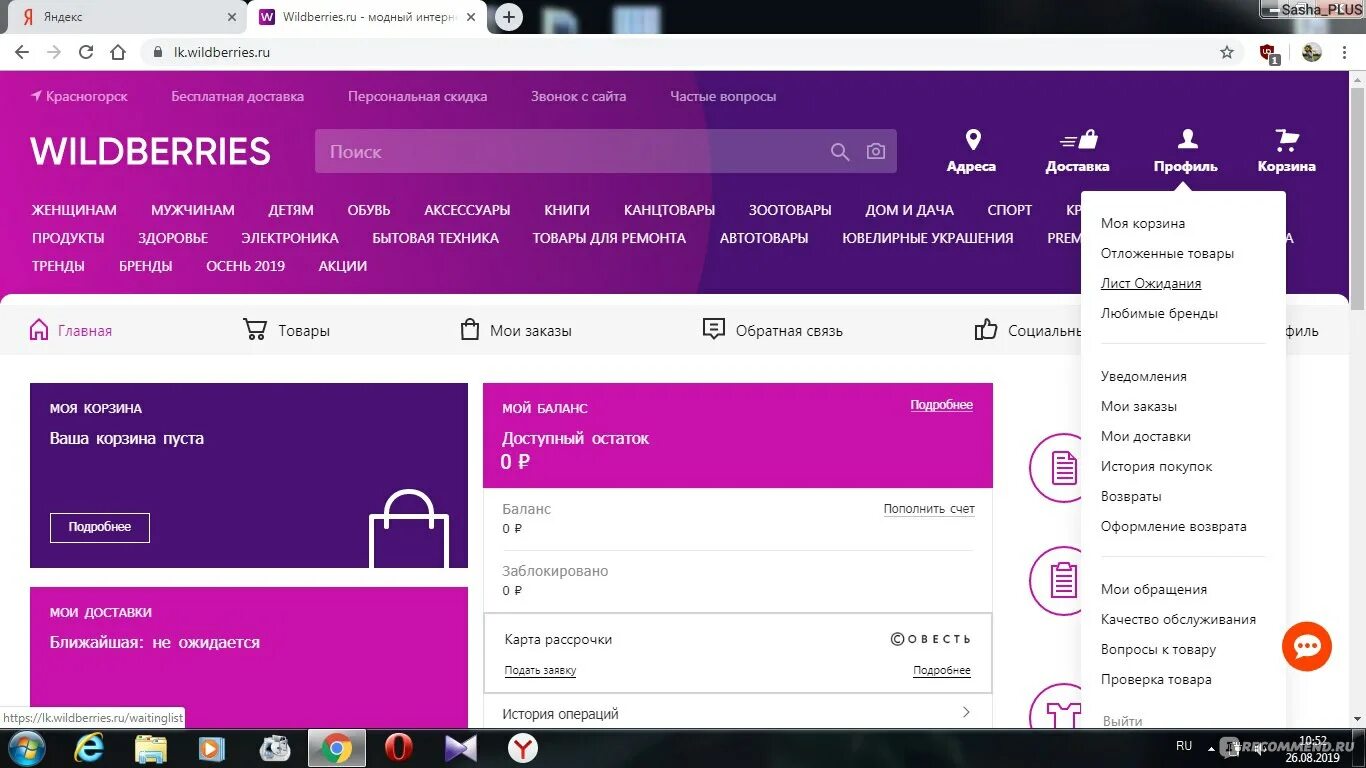Expand История операций row arrow
1366x768 pixels.
coord(966,713)
